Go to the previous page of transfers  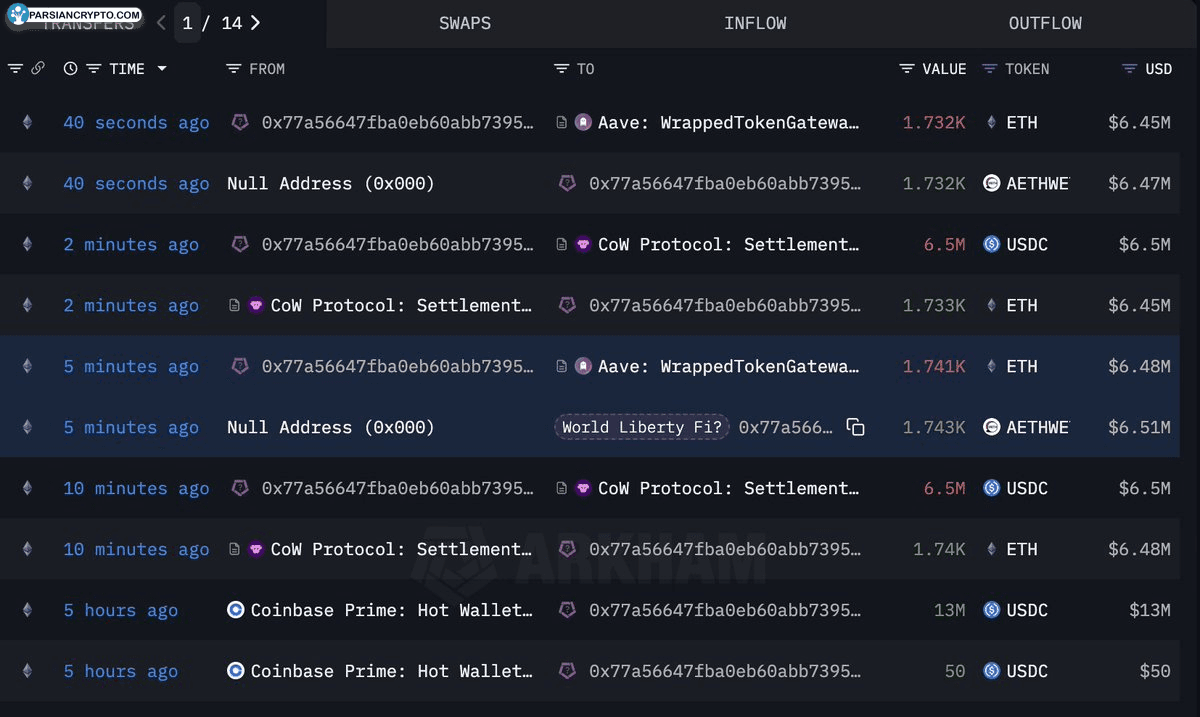(161, 22)
